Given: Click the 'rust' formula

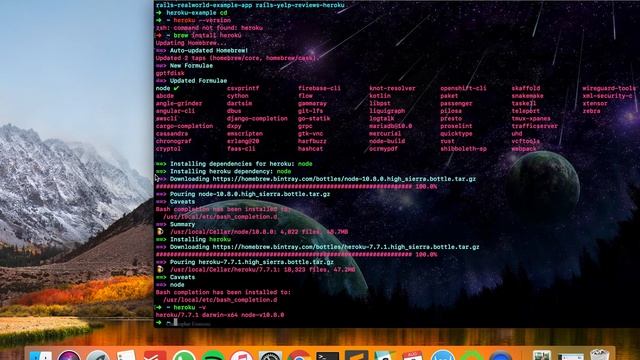Looking at the screenshot, I should tap(447, 141).
